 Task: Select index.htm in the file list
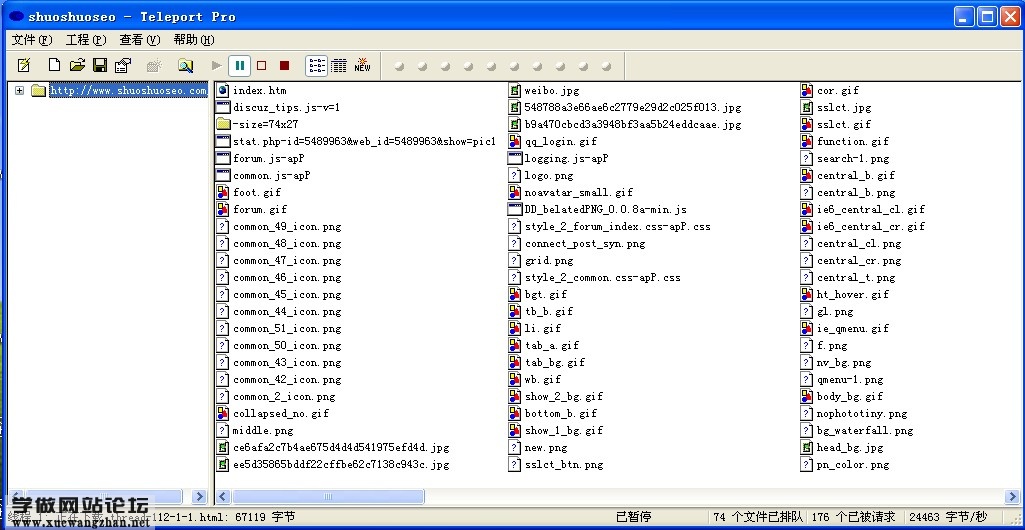tap(259, 91)
